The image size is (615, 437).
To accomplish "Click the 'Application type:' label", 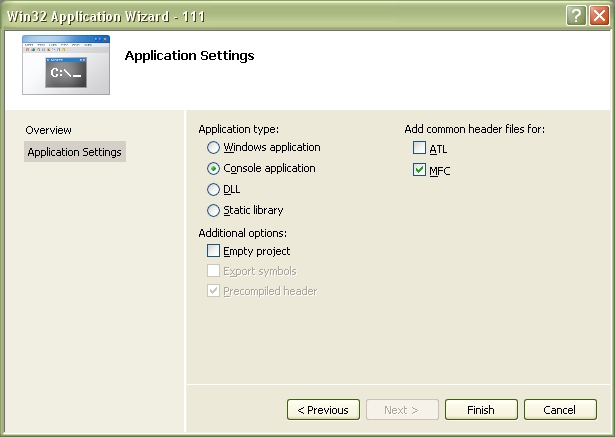I will click(x=238, y=129).
